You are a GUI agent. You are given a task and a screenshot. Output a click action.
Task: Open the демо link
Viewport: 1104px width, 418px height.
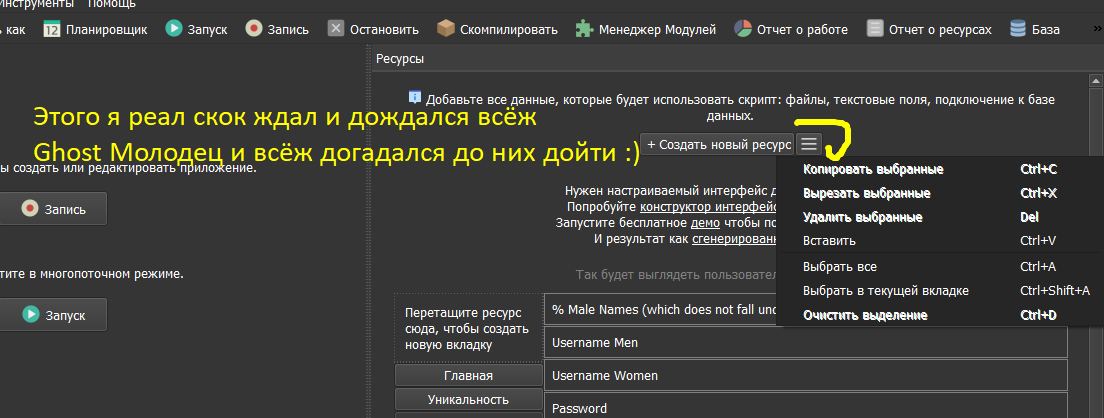[705, 223]
